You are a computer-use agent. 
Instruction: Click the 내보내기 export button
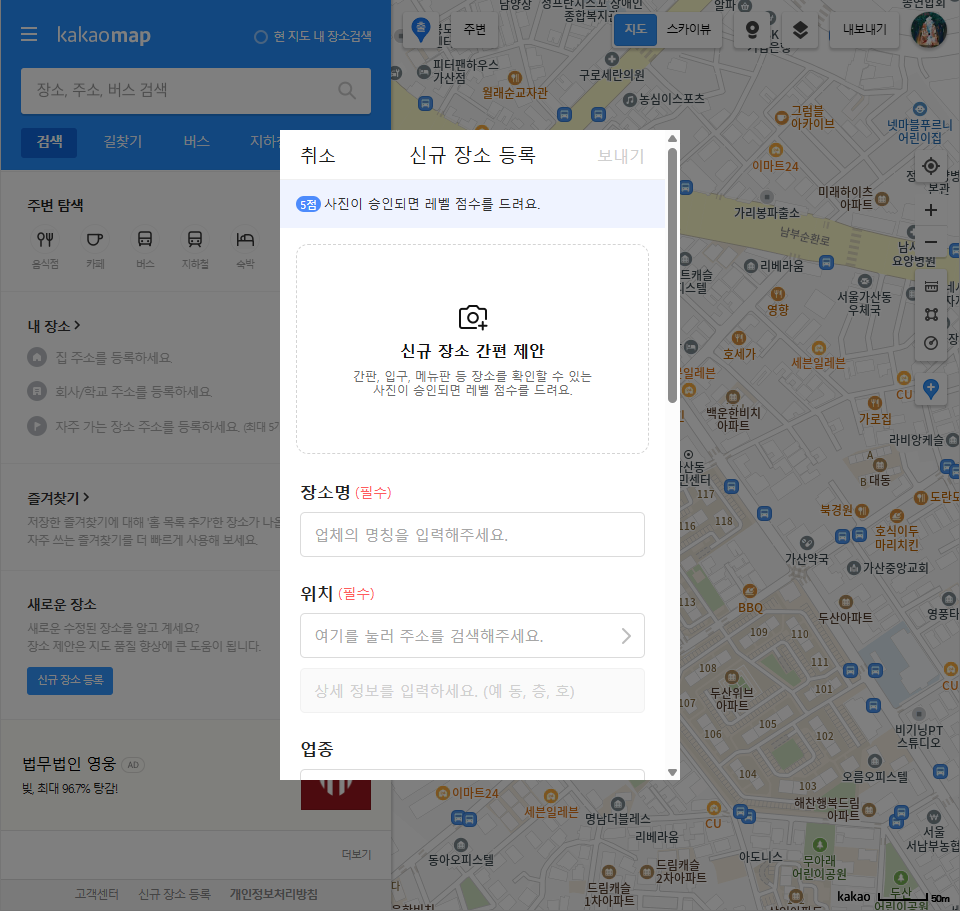pos(864,29)
